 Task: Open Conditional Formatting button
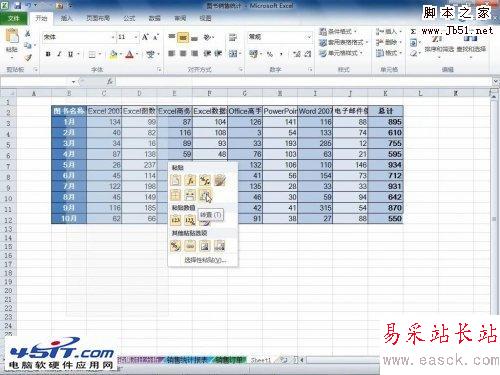tap(338, 32)
